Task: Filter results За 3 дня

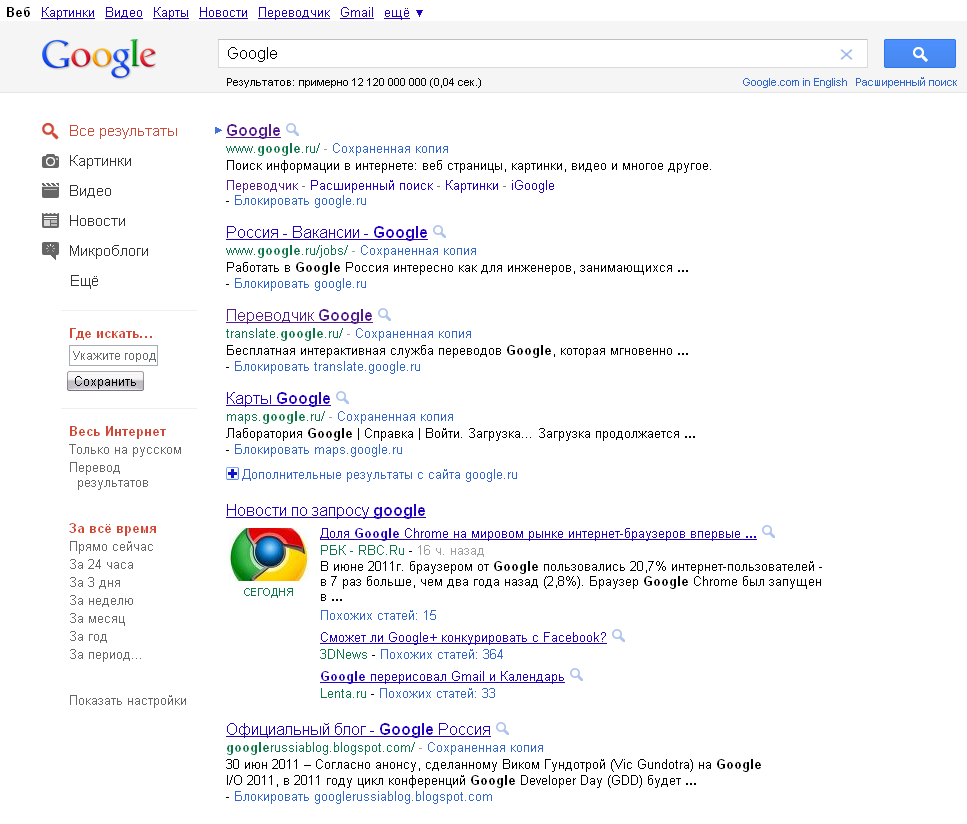Action: click(95, 582)
